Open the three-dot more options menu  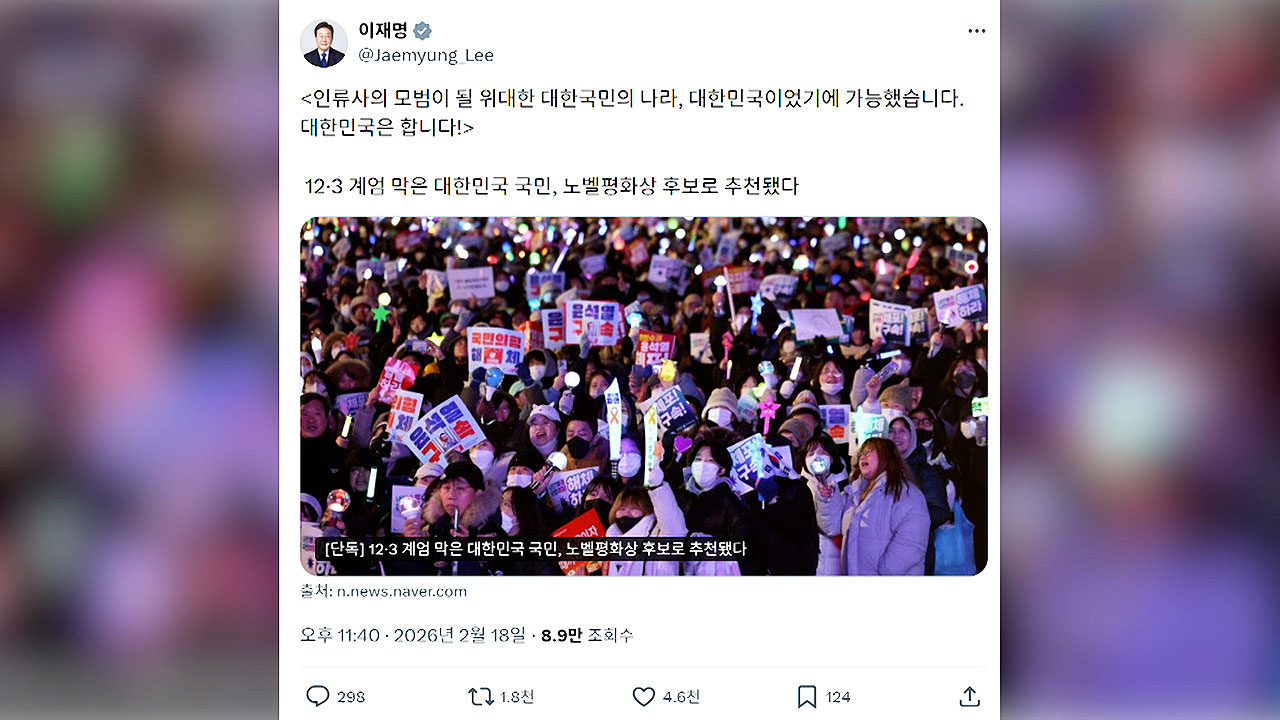click(x=977, y=31)
